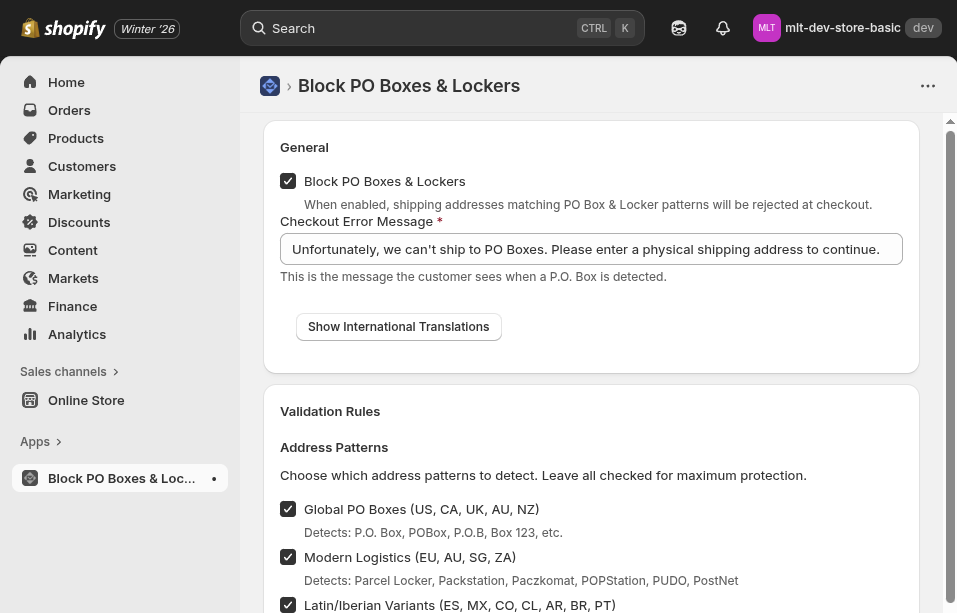Select the Analytics bar-chart icon in sidebar
The width and height of the screenshot is (957, 613).
tap(30, 334)
